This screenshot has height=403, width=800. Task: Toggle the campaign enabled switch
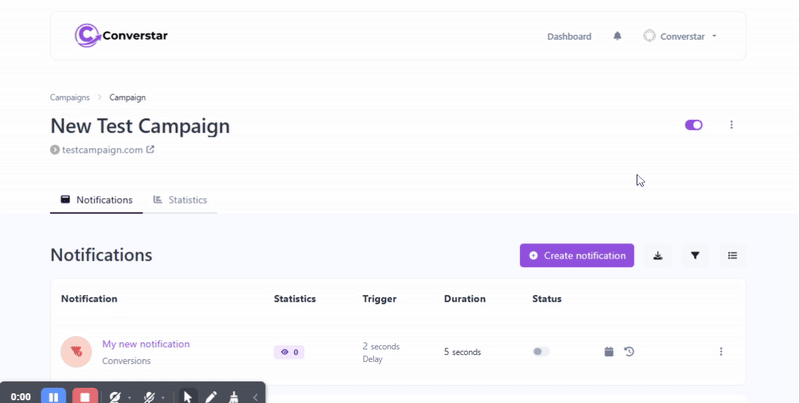tap(693, 125)
